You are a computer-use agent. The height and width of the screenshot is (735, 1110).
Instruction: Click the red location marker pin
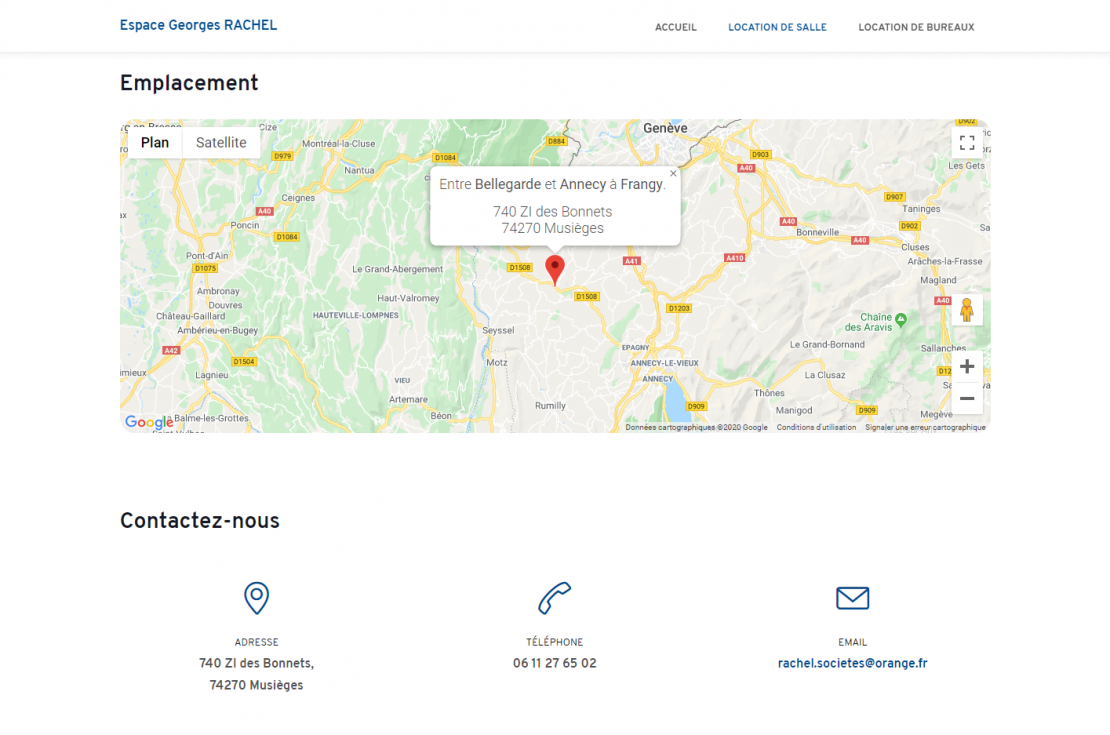(x=555, y=270)
